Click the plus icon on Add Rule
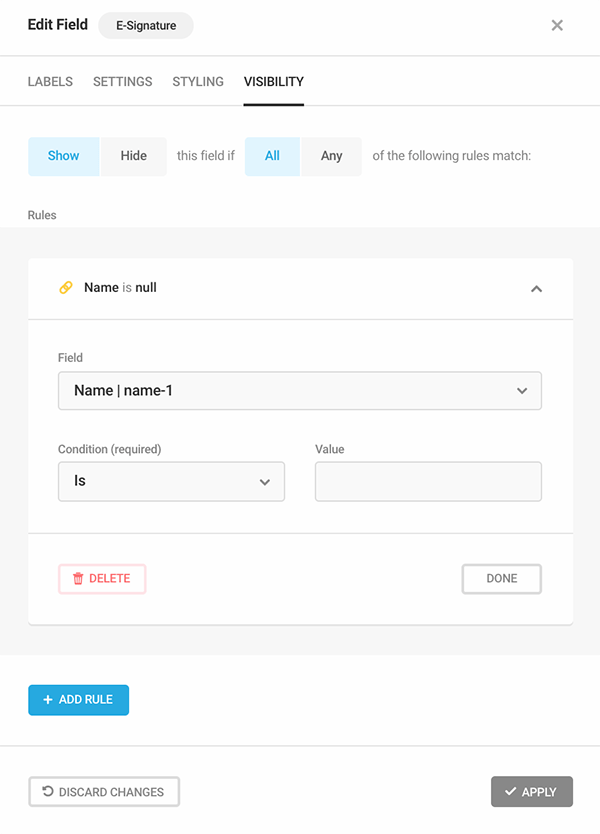This screenshot has height=834, width=600. (x=47, y=699)
